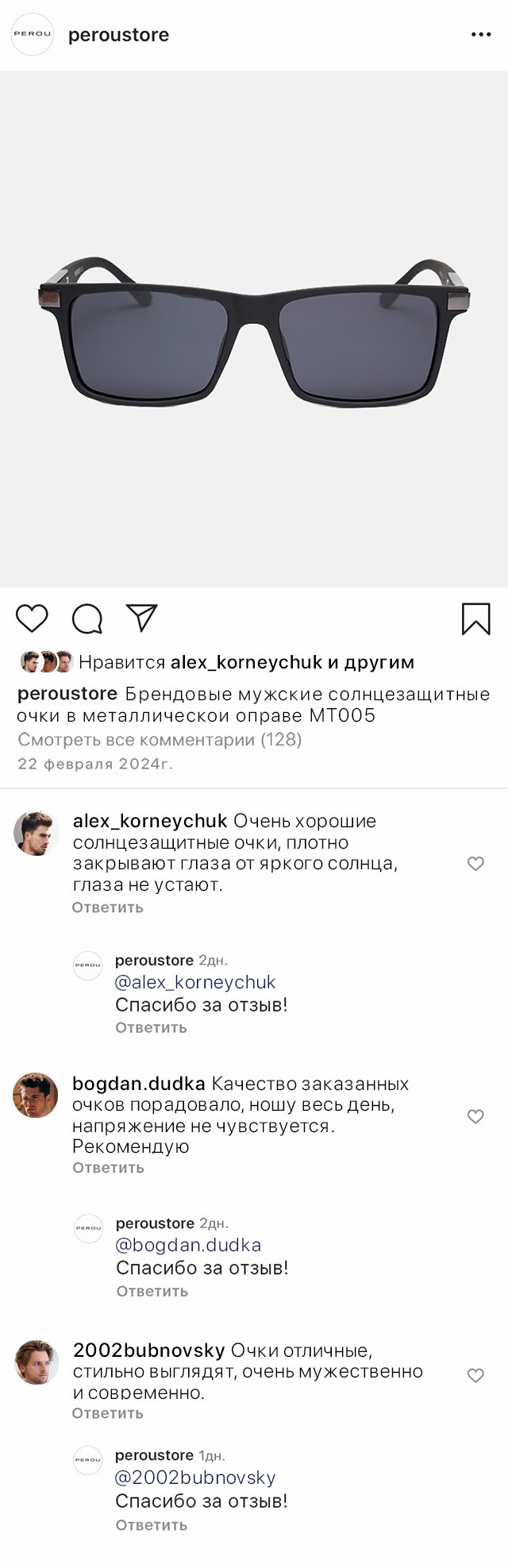Like alex_korneychuk's comment
Viewport: 508px width, 1568px height.
point(475,864)
